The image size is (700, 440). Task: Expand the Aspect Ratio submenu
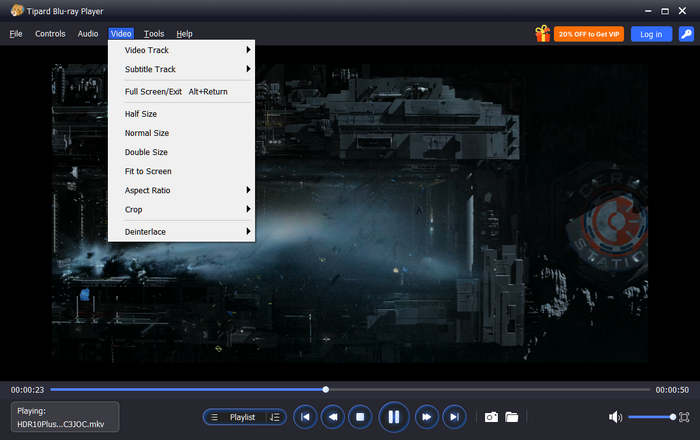click(182, 191)
